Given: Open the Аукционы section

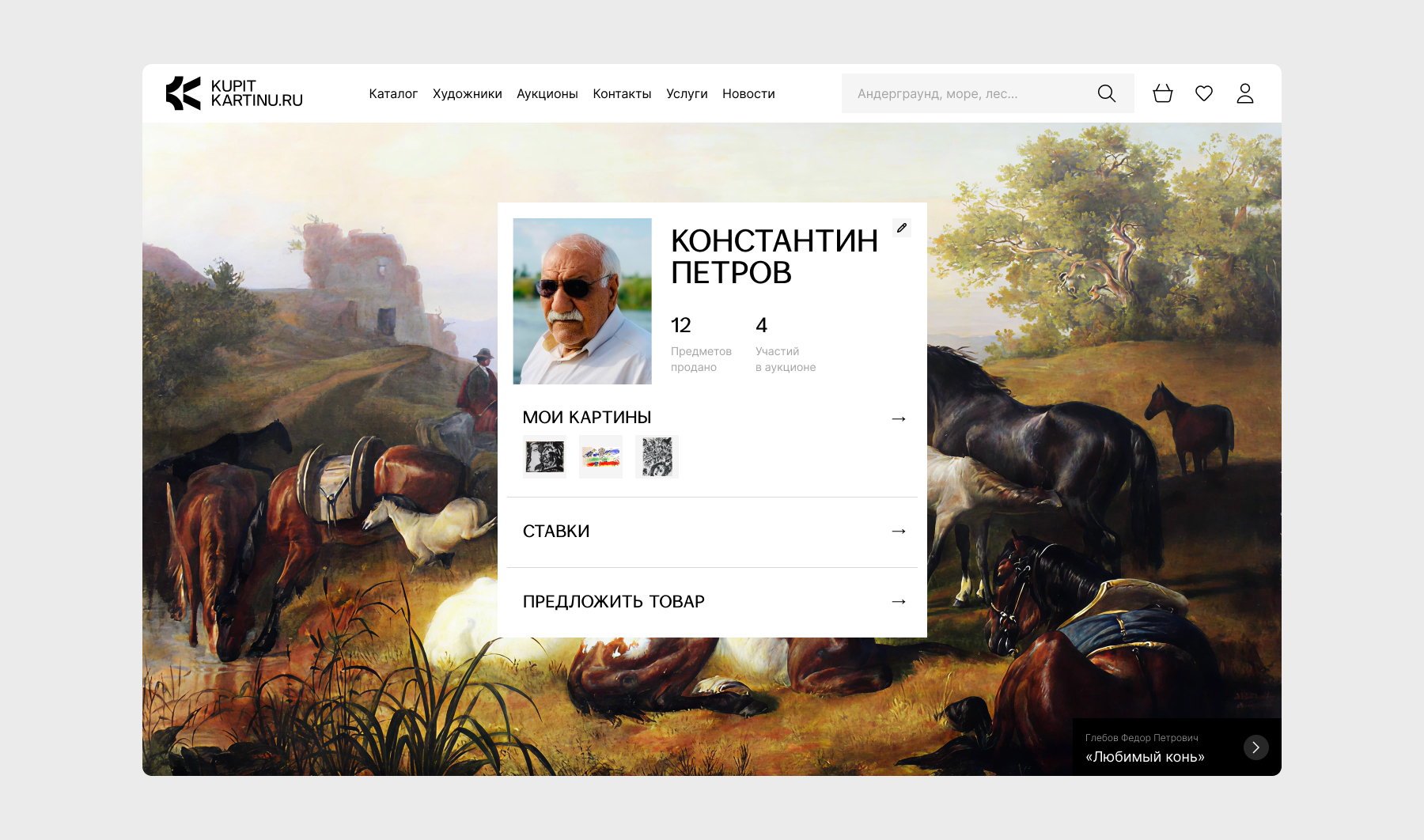Looking at the screenshot, I should [x=547, y=93].
